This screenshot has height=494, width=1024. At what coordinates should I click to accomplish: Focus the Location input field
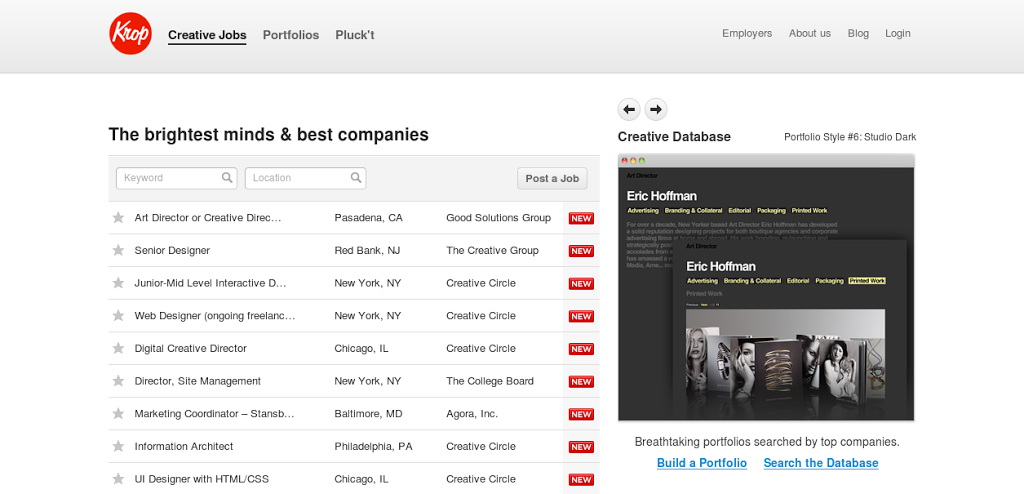click(x=306, y=178)
